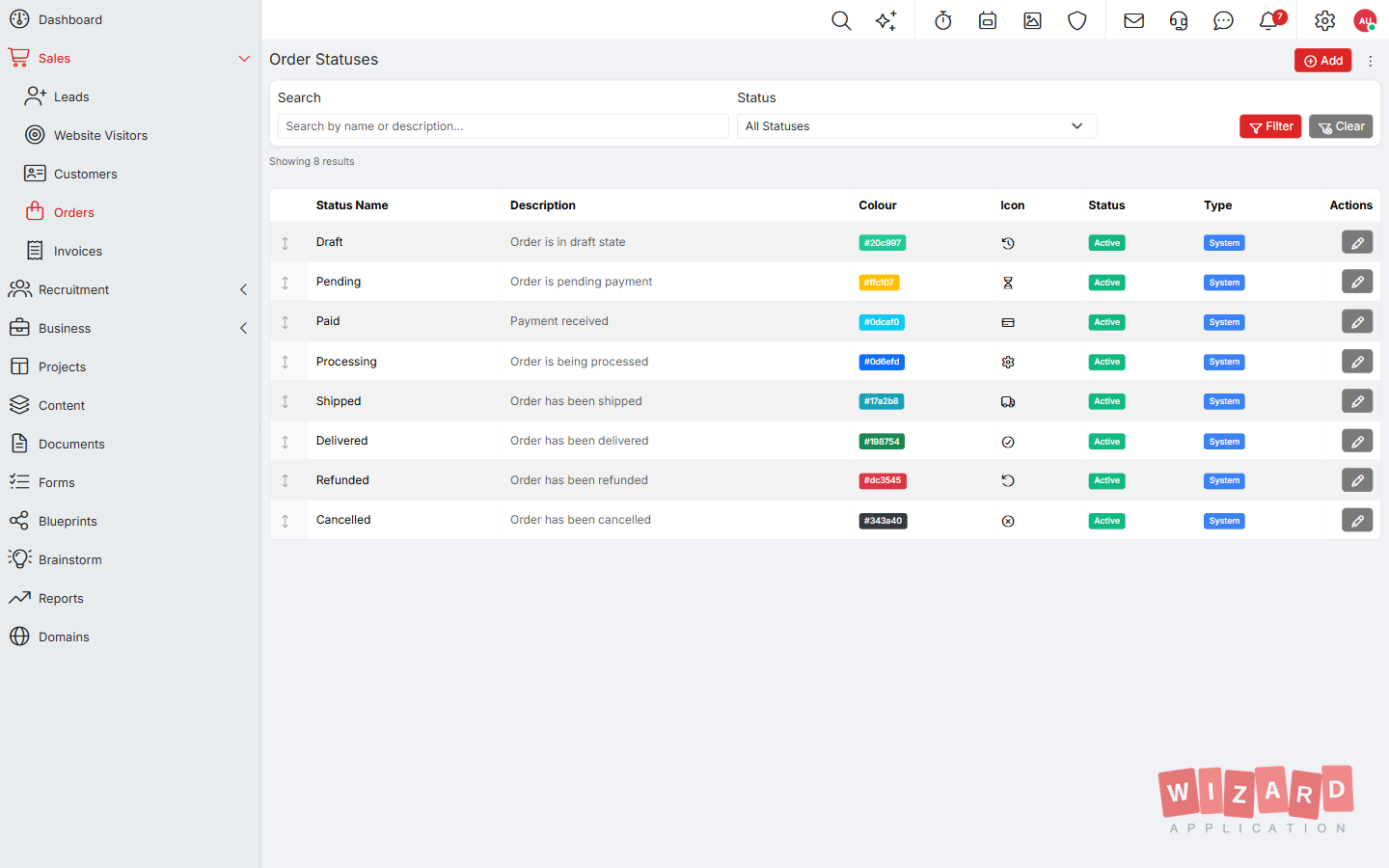Edit the Cancelled status with pencil icon

click(1357, 520)
